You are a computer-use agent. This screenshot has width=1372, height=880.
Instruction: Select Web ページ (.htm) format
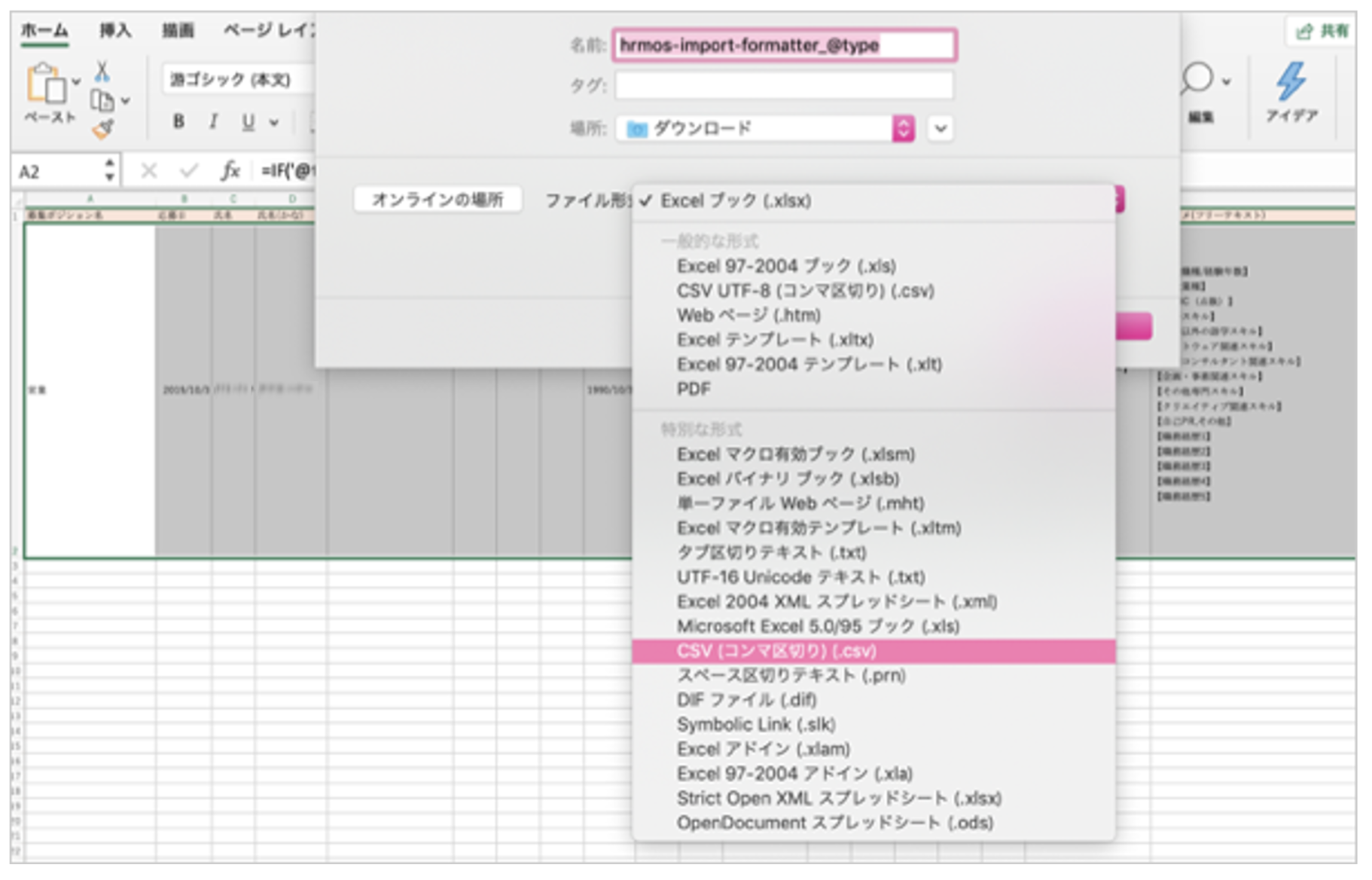click(874, 315)
